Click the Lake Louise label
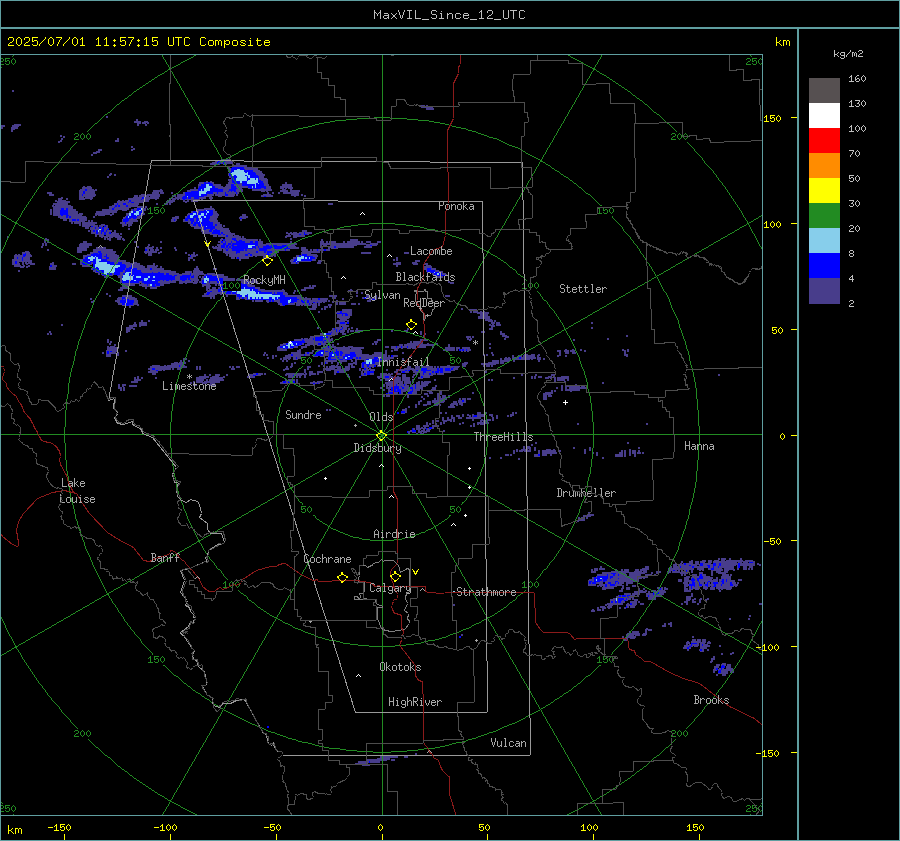 point(77,491)
